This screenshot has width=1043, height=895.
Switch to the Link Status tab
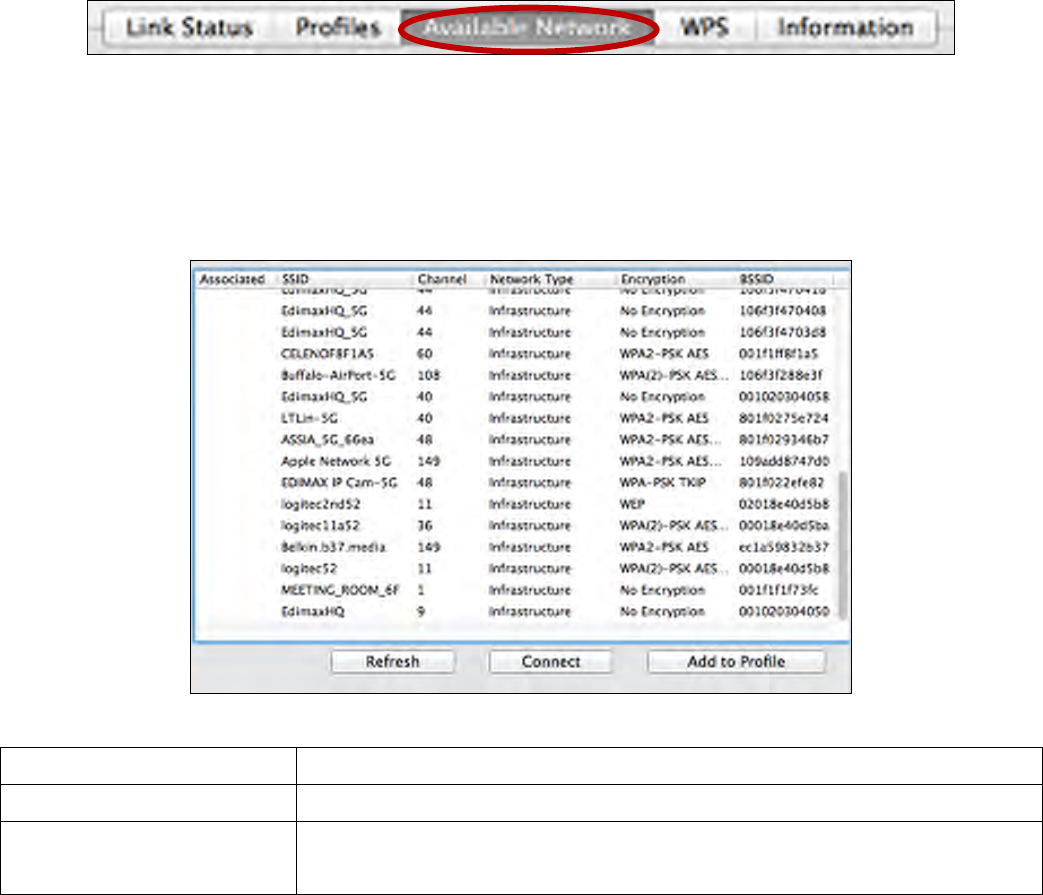click(x=189, y=27)
